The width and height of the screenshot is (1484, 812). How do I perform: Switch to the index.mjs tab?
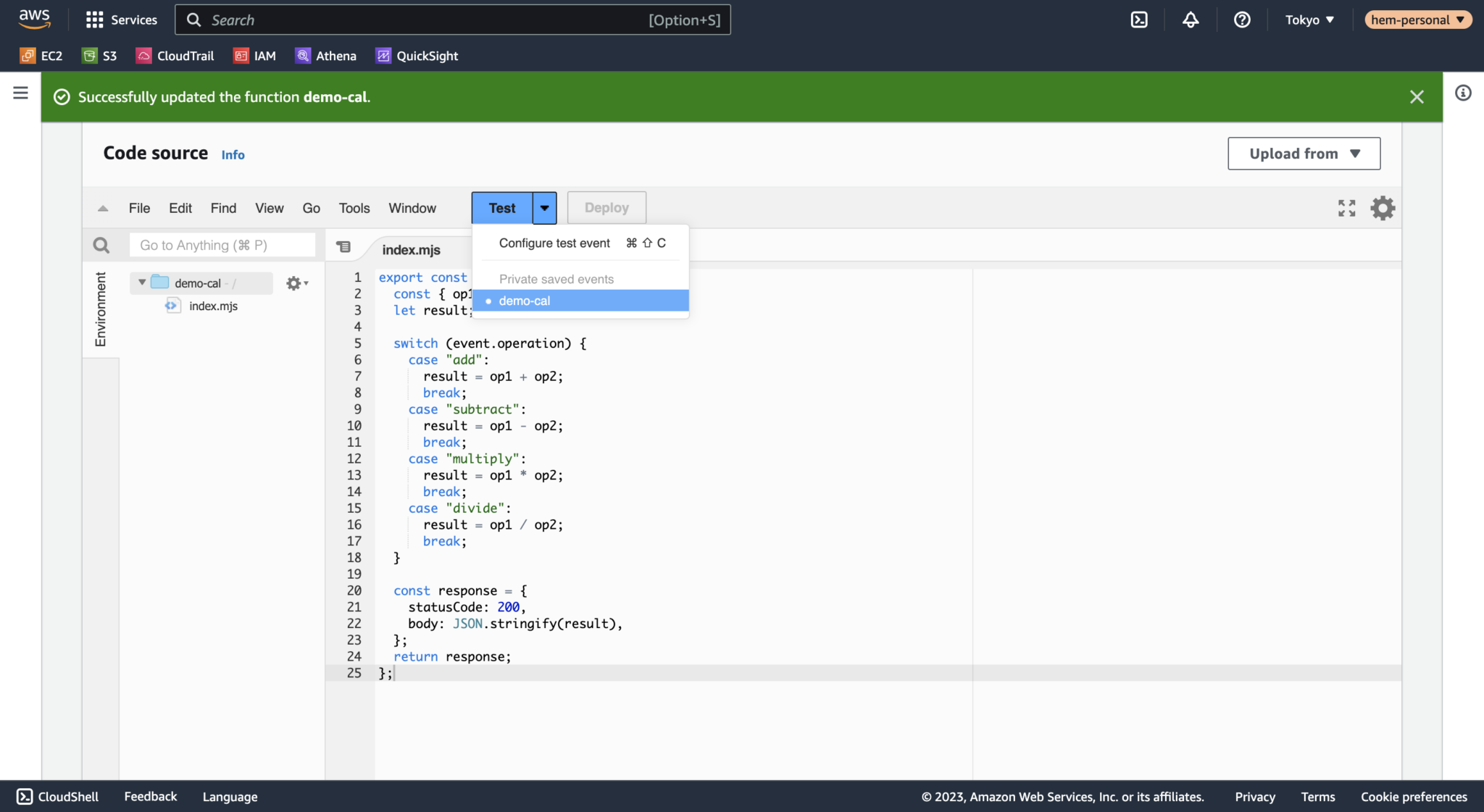click(411, 250)
